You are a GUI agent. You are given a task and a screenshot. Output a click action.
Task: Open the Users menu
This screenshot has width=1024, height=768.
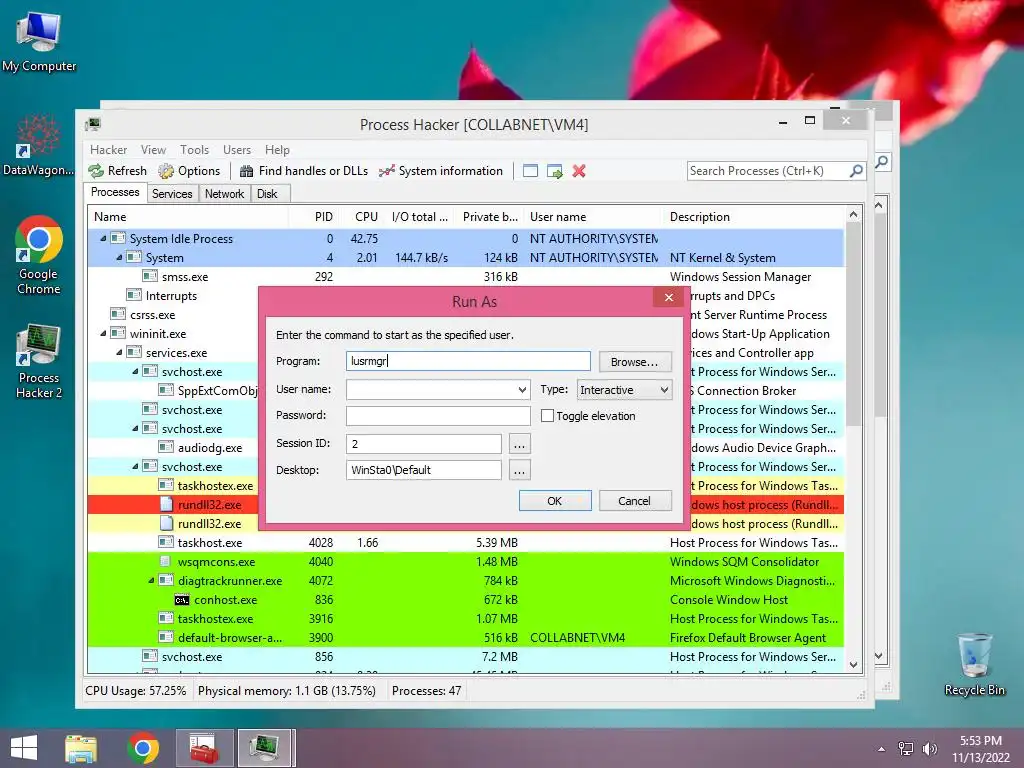(x=236, y=150)
